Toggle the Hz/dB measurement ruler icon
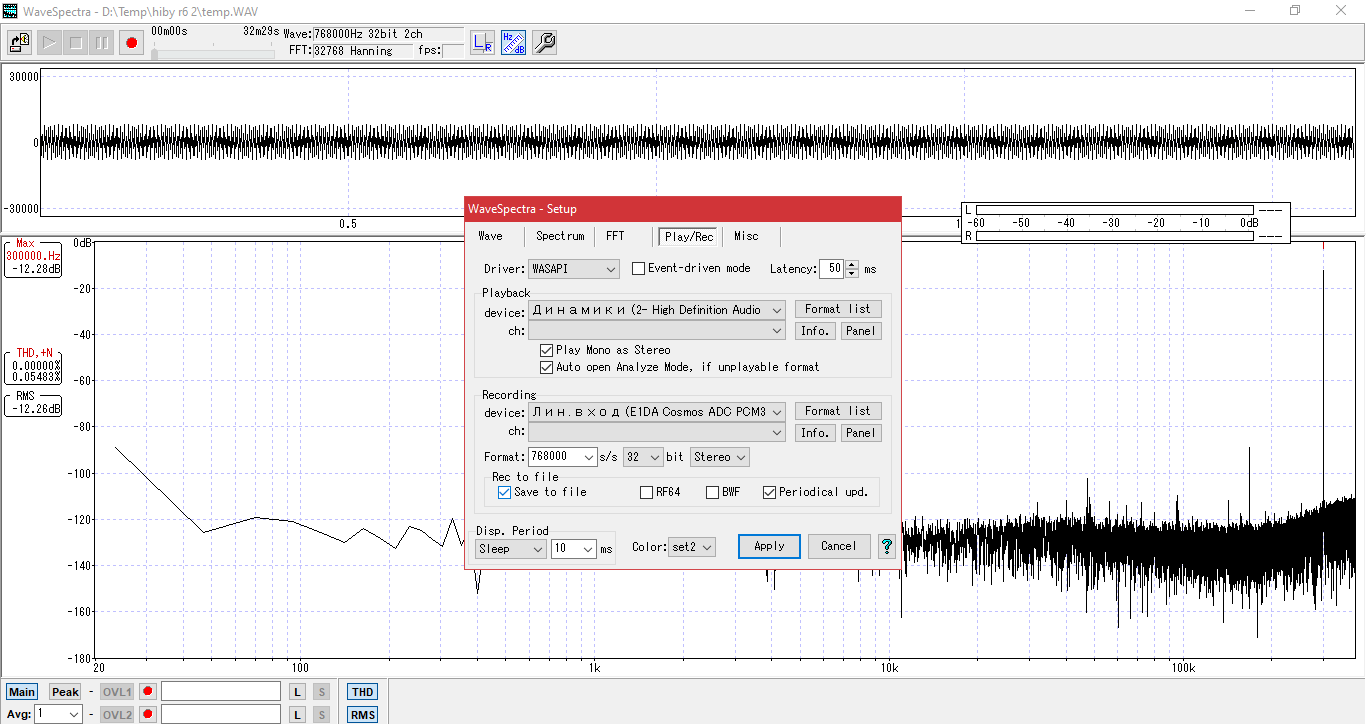Screen dimensions: 1366x724 (513, 42)
